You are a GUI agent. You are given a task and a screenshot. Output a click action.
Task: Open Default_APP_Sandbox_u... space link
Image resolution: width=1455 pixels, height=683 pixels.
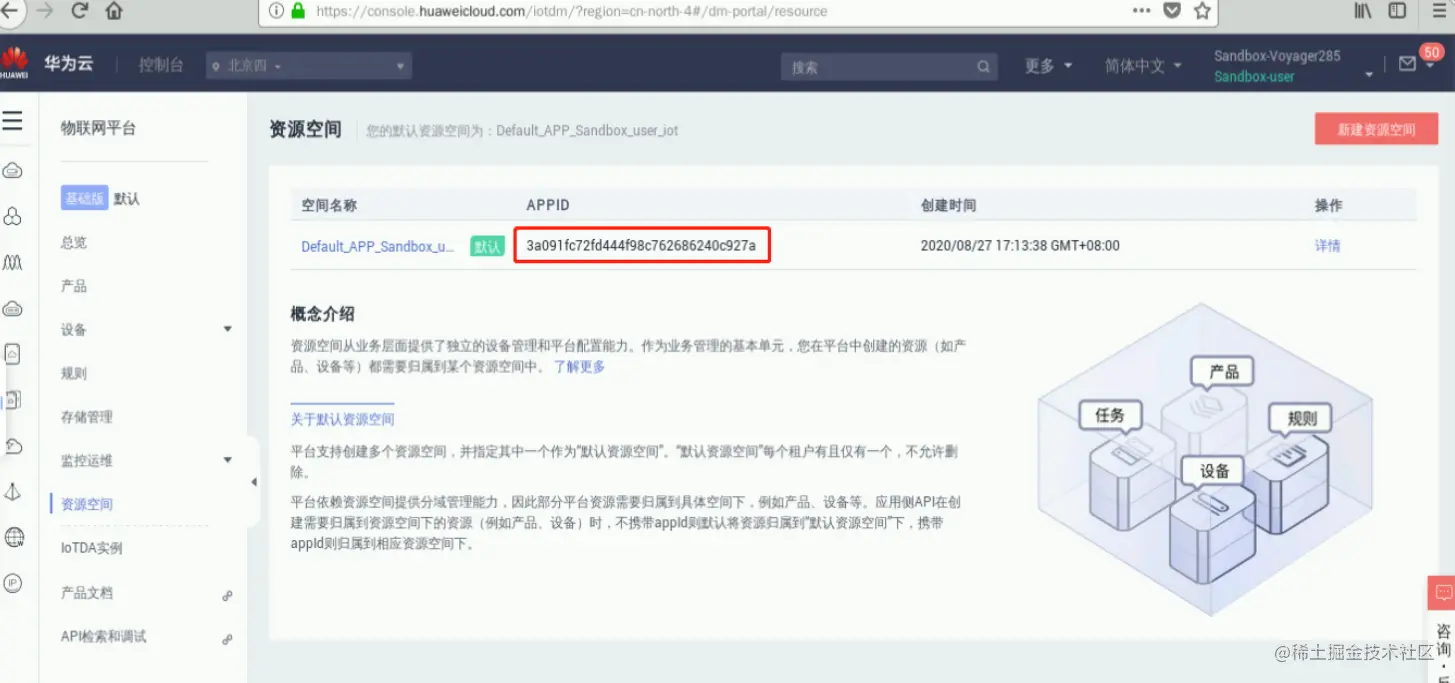[378, 246]
